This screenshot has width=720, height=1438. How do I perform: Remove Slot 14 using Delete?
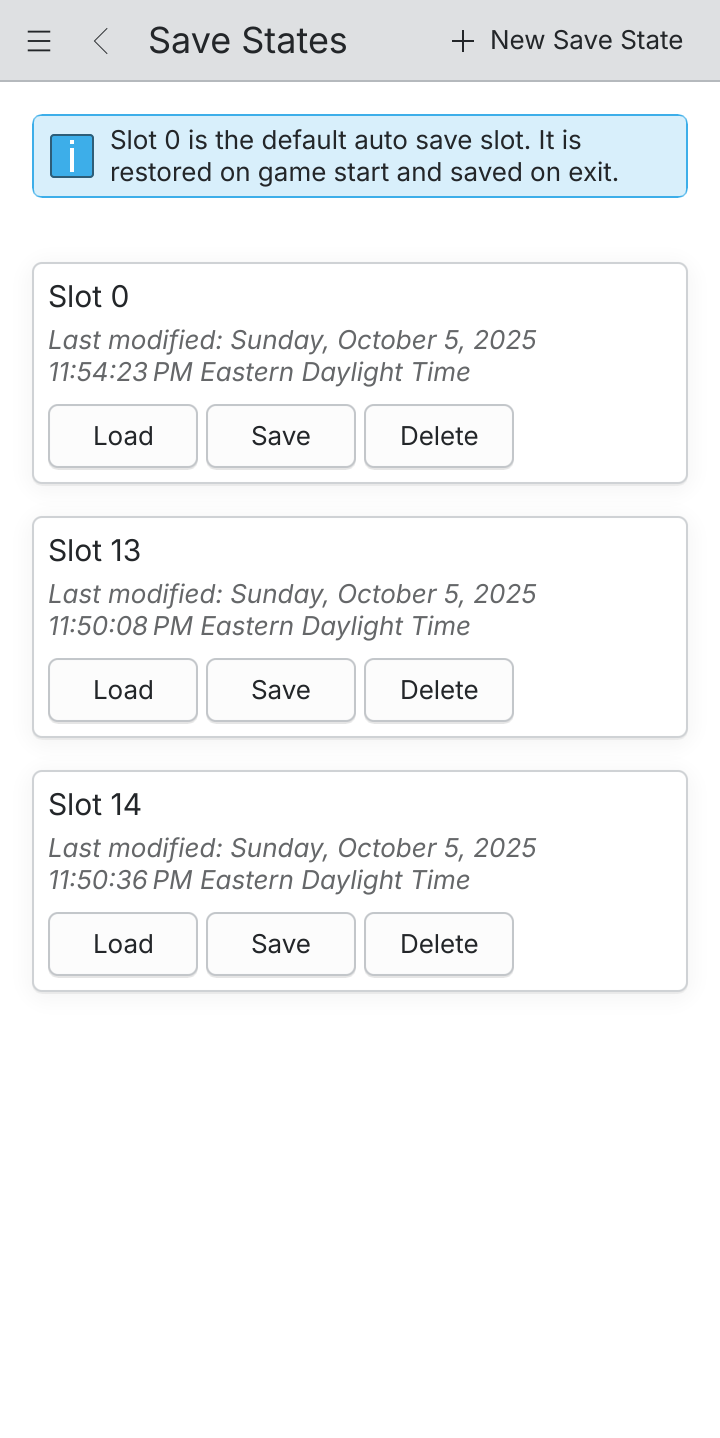[439, 944]
